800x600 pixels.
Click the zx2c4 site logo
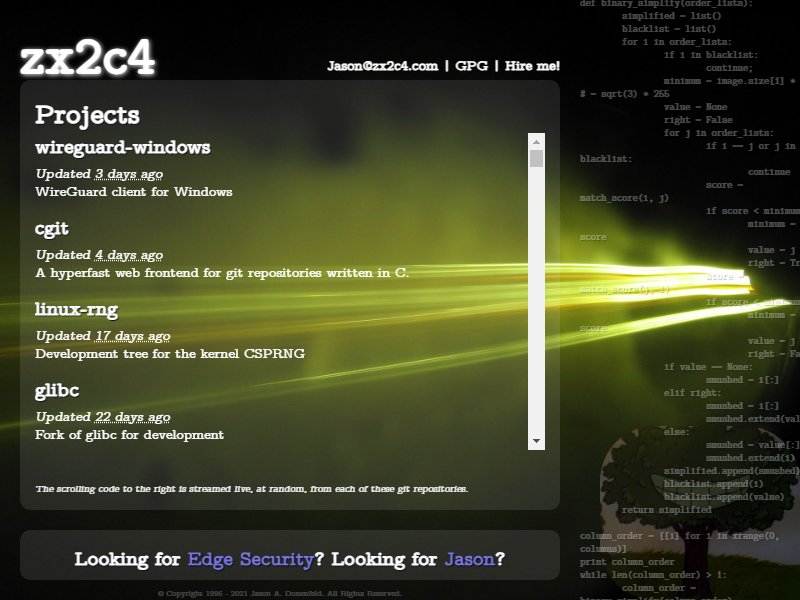(x=87, y=58)
